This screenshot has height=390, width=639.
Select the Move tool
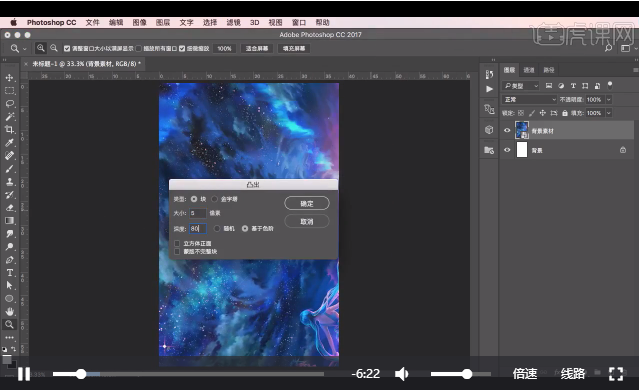click(x=9, y=77)
